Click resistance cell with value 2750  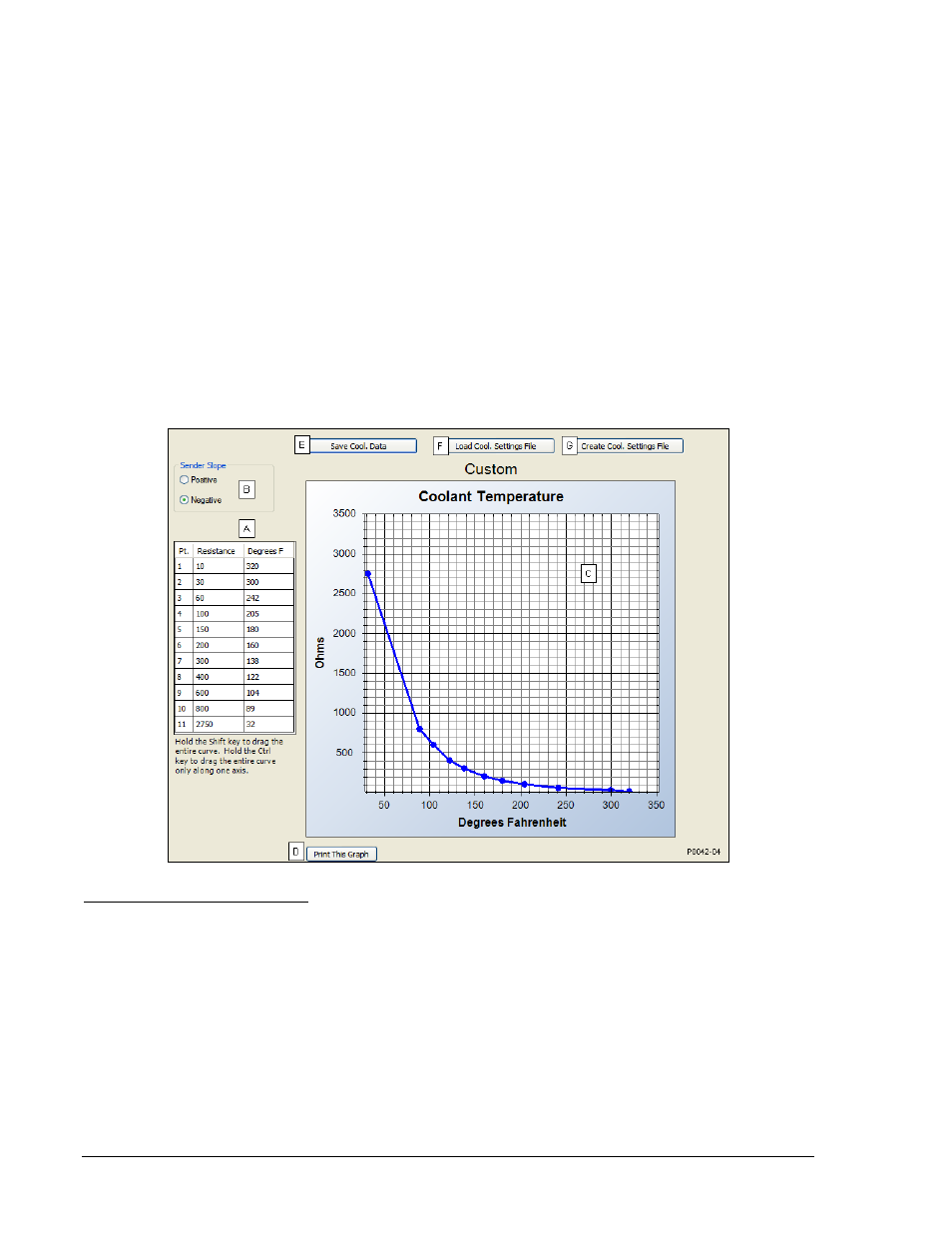point(218,725)
